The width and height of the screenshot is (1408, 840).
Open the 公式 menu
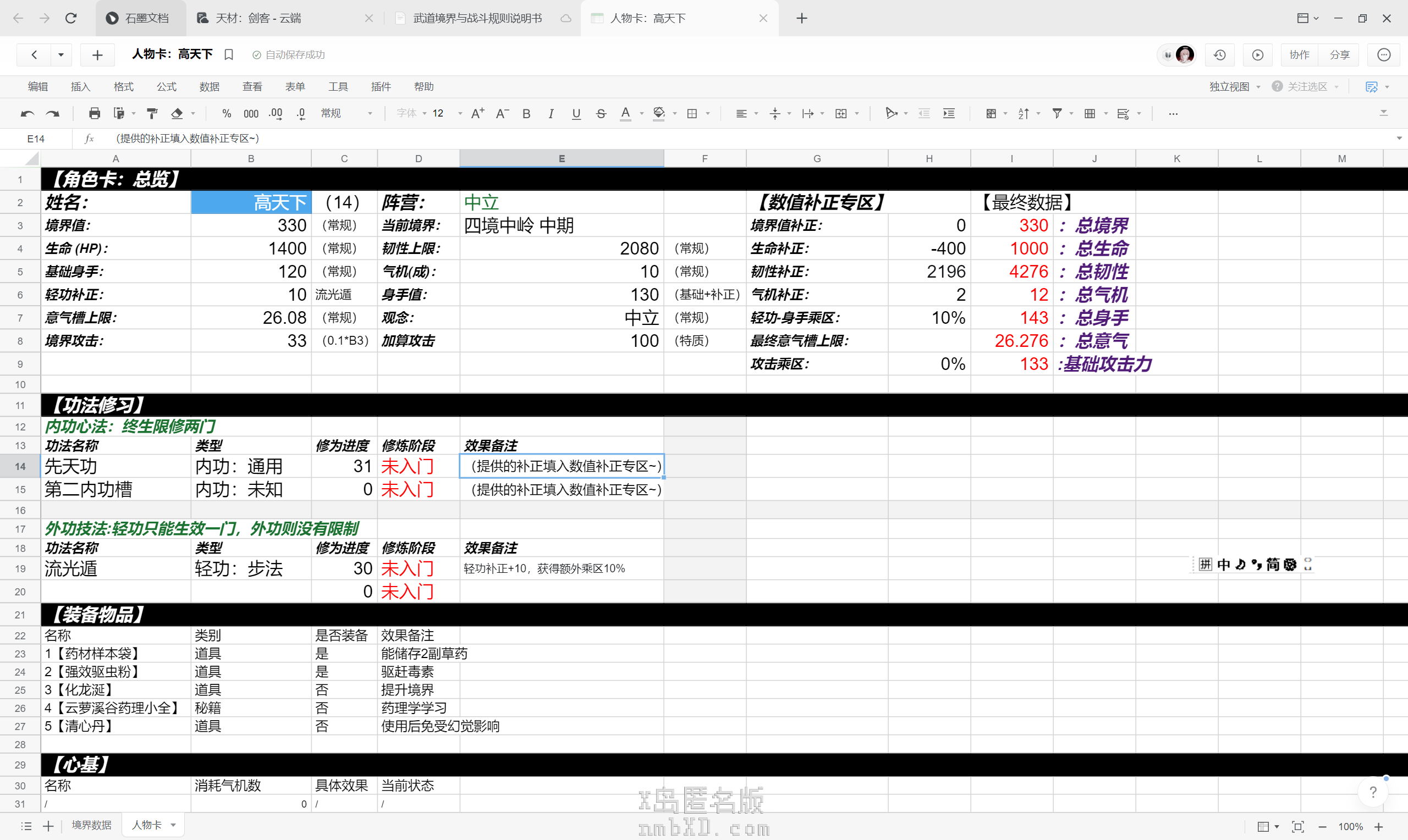click(x=167, y=87)
